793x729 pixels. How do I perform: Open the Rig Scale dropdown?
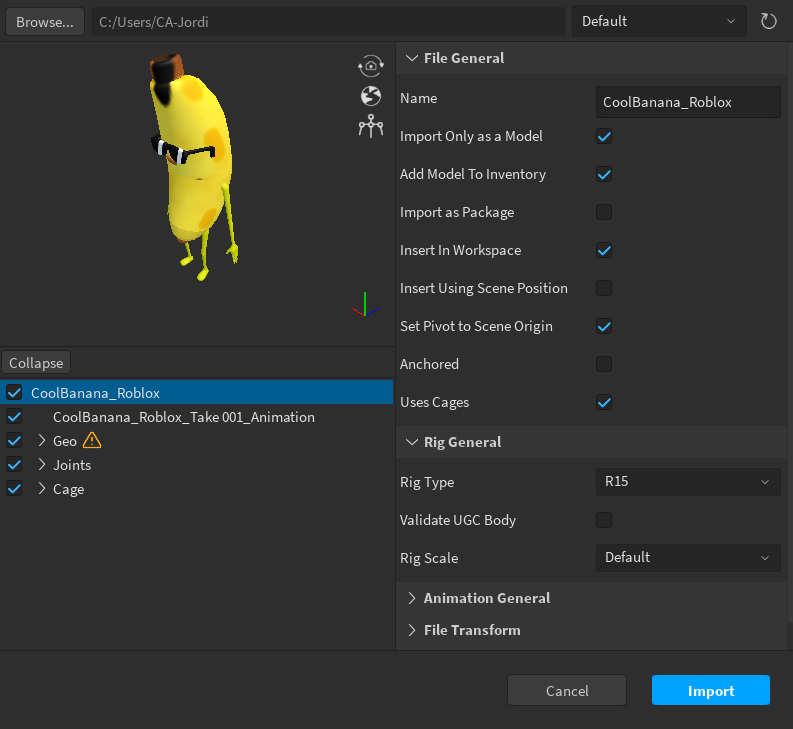[688, 558]
